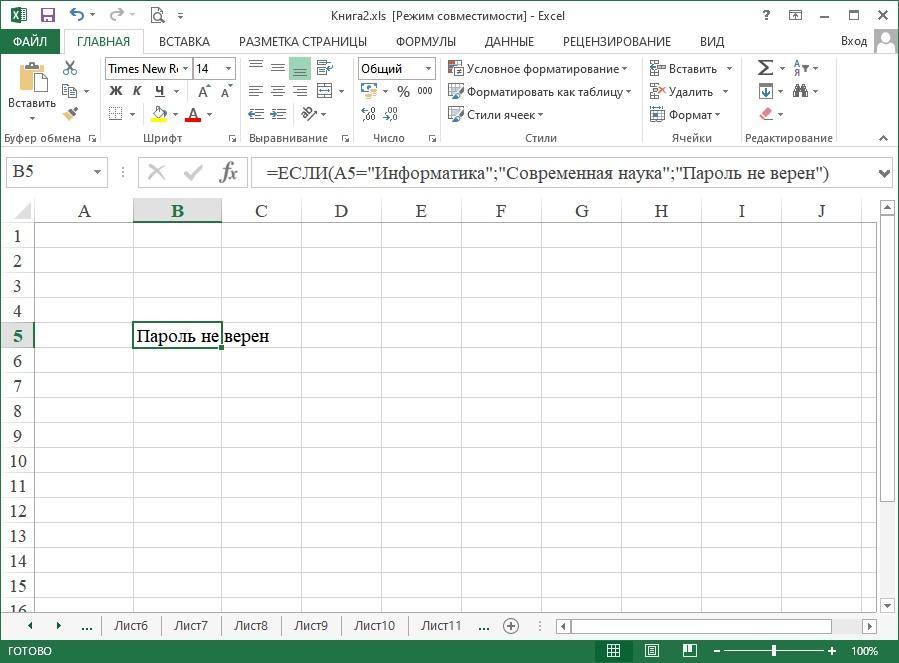Open font color dropdown arrow
The height and width of the screenshot is (663, 899).
click(209, 114)
